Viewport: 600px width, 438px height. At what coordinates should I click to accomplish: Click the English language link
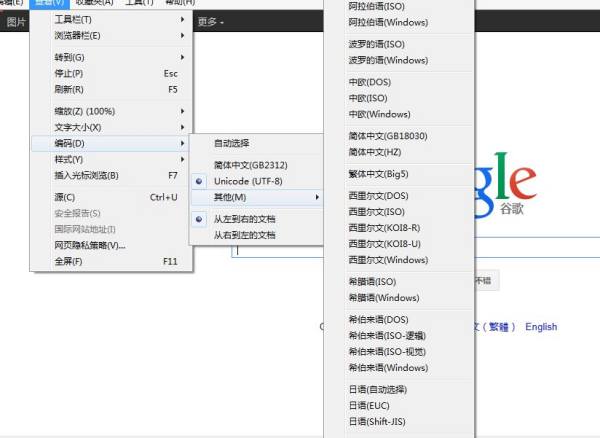(x=541, y=327)
